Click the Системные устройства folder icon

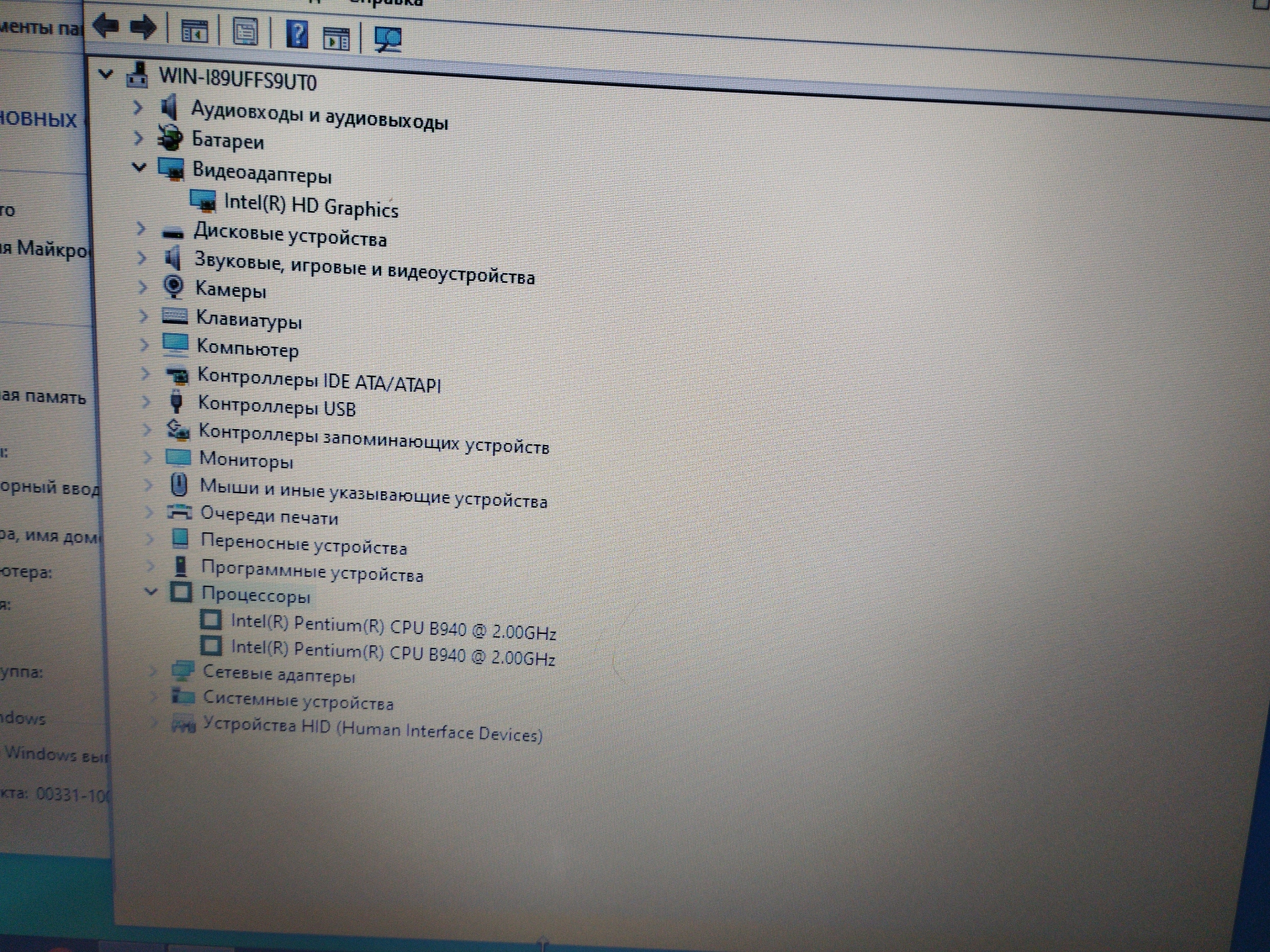click(x=183, y=695)
